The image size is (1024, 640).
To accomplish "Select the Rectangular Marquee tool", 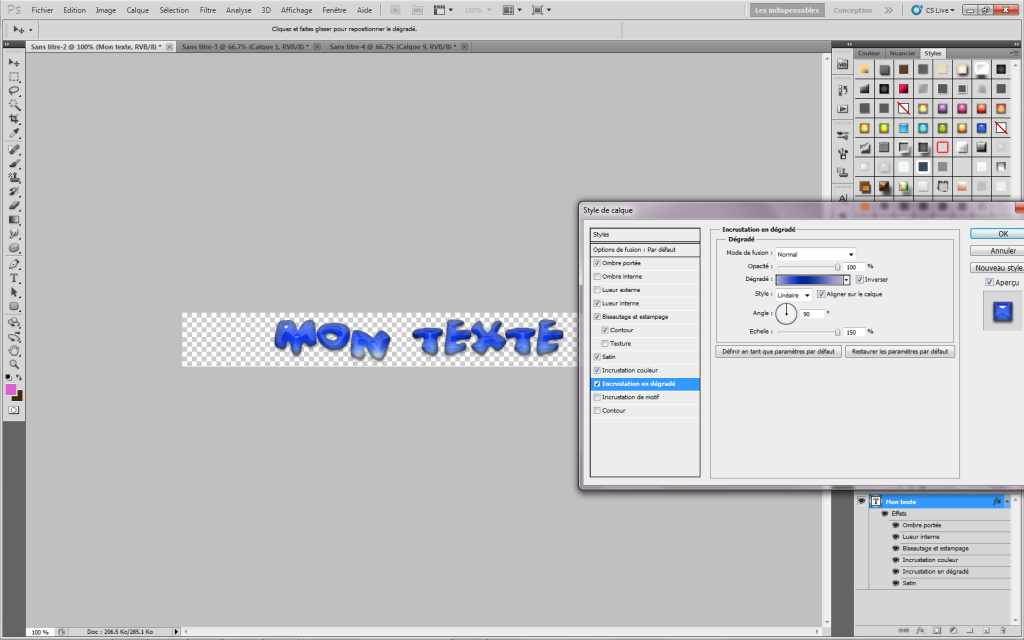I will (14, 77).
